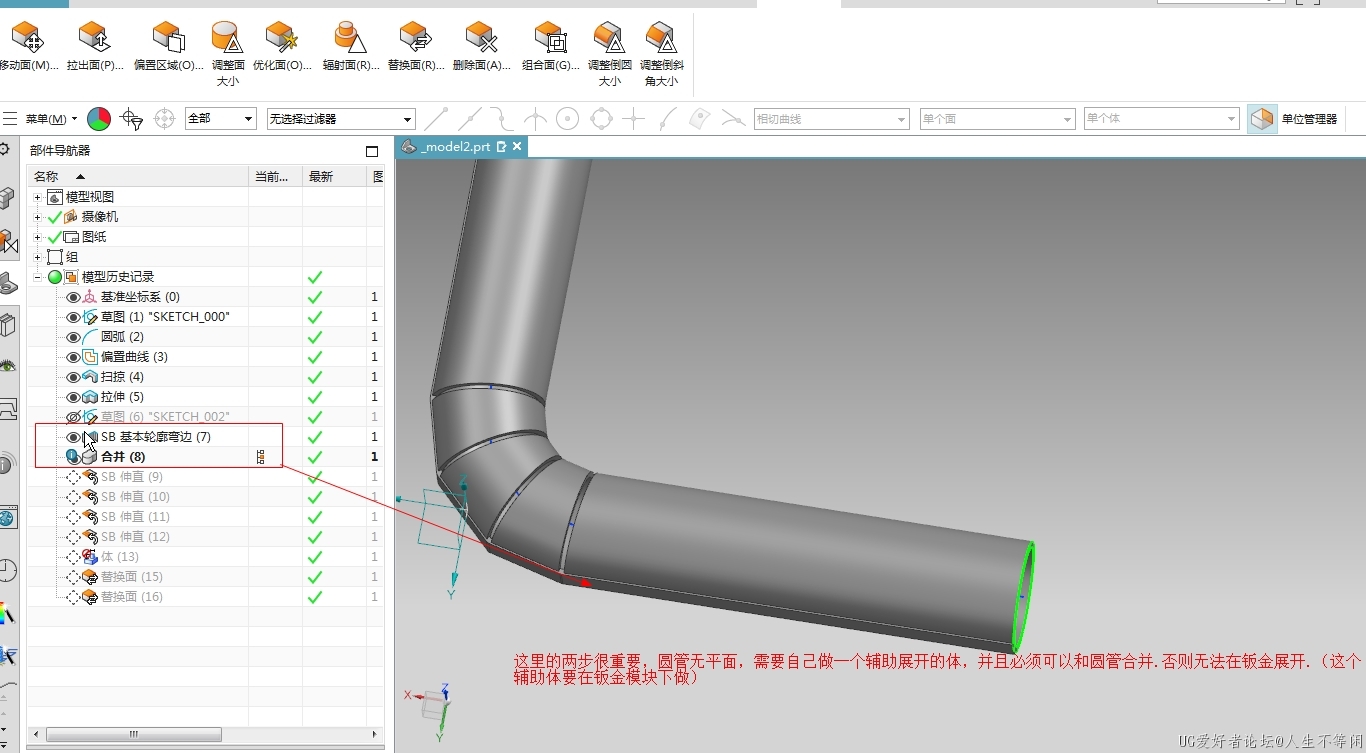Sort by the 名称 column header

pos(138,176)
